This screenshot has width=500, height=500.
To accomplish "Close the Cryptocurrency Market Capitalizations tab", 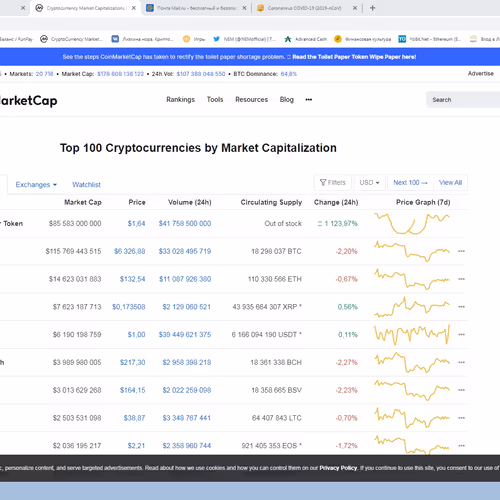I will [134, 8].
